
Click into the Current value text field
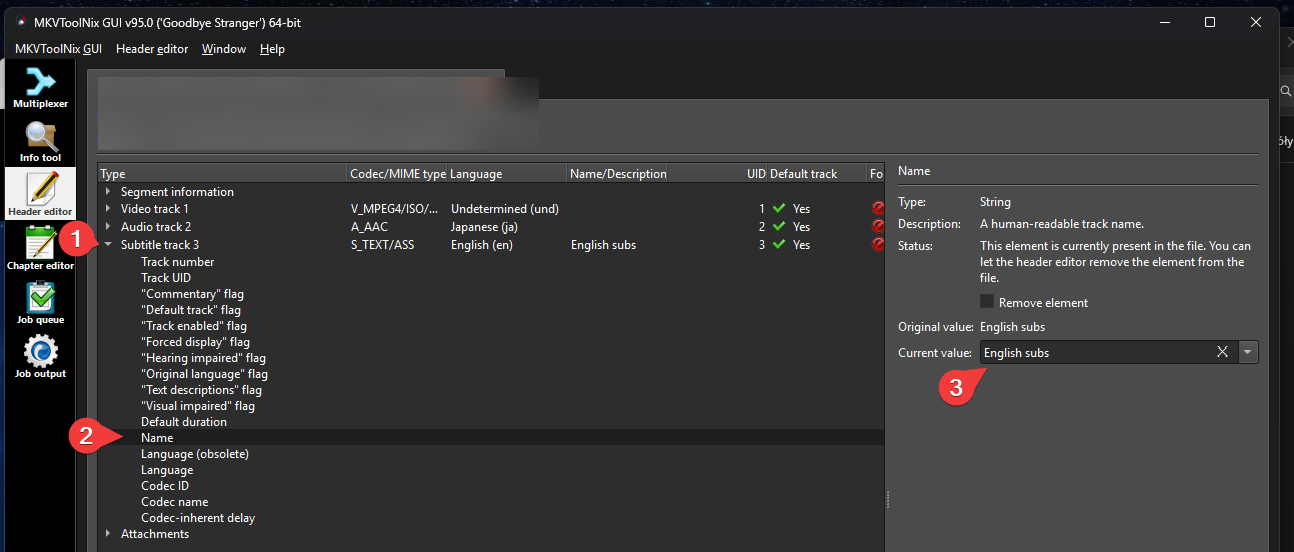(1090, 352)
